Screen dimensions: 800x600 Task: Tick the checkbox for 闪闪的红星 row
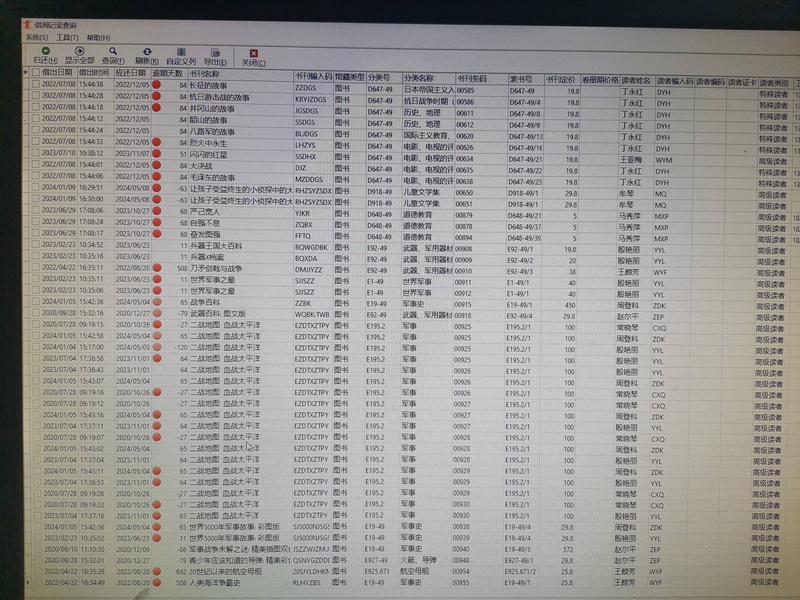(36, 153)
